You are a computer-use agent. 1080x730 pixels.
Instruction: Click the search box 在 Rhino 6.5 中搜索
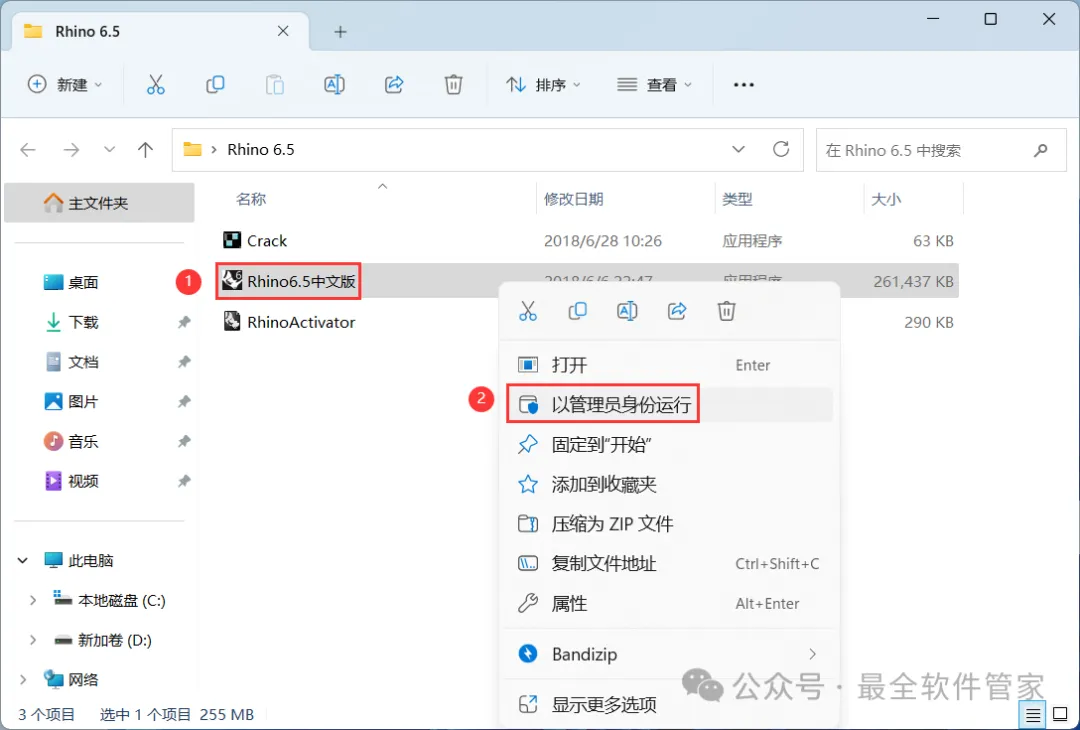(x=942, y=150)
